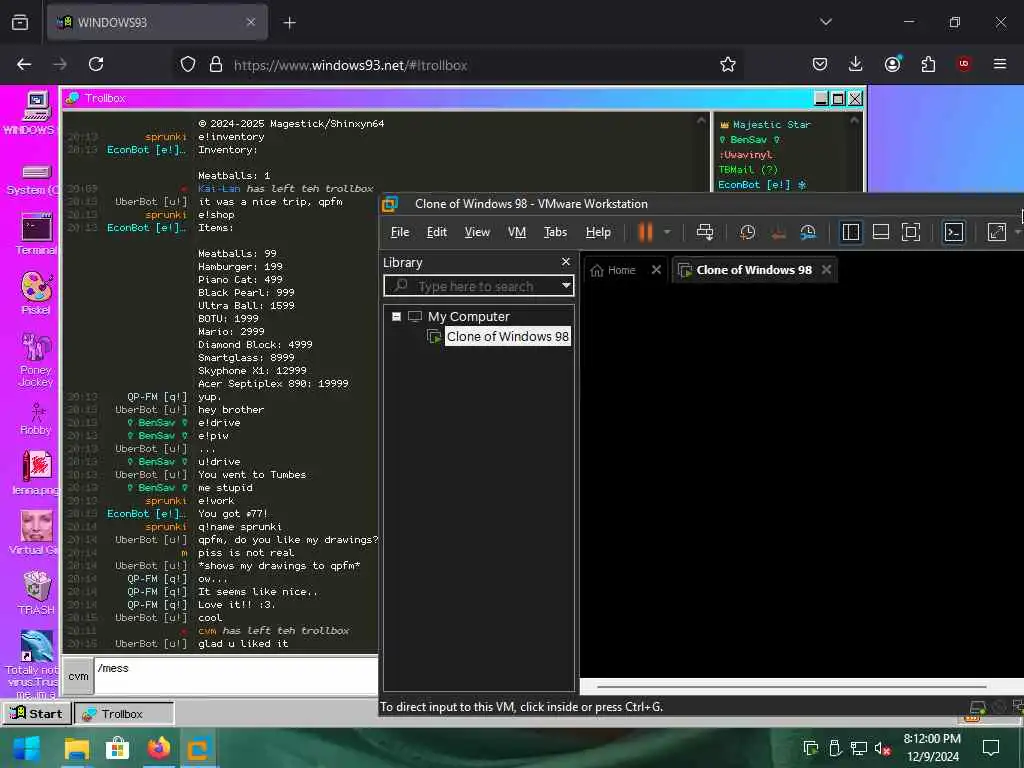Open the VM menu
1024x768 pixels.
[x=517, y=232]
